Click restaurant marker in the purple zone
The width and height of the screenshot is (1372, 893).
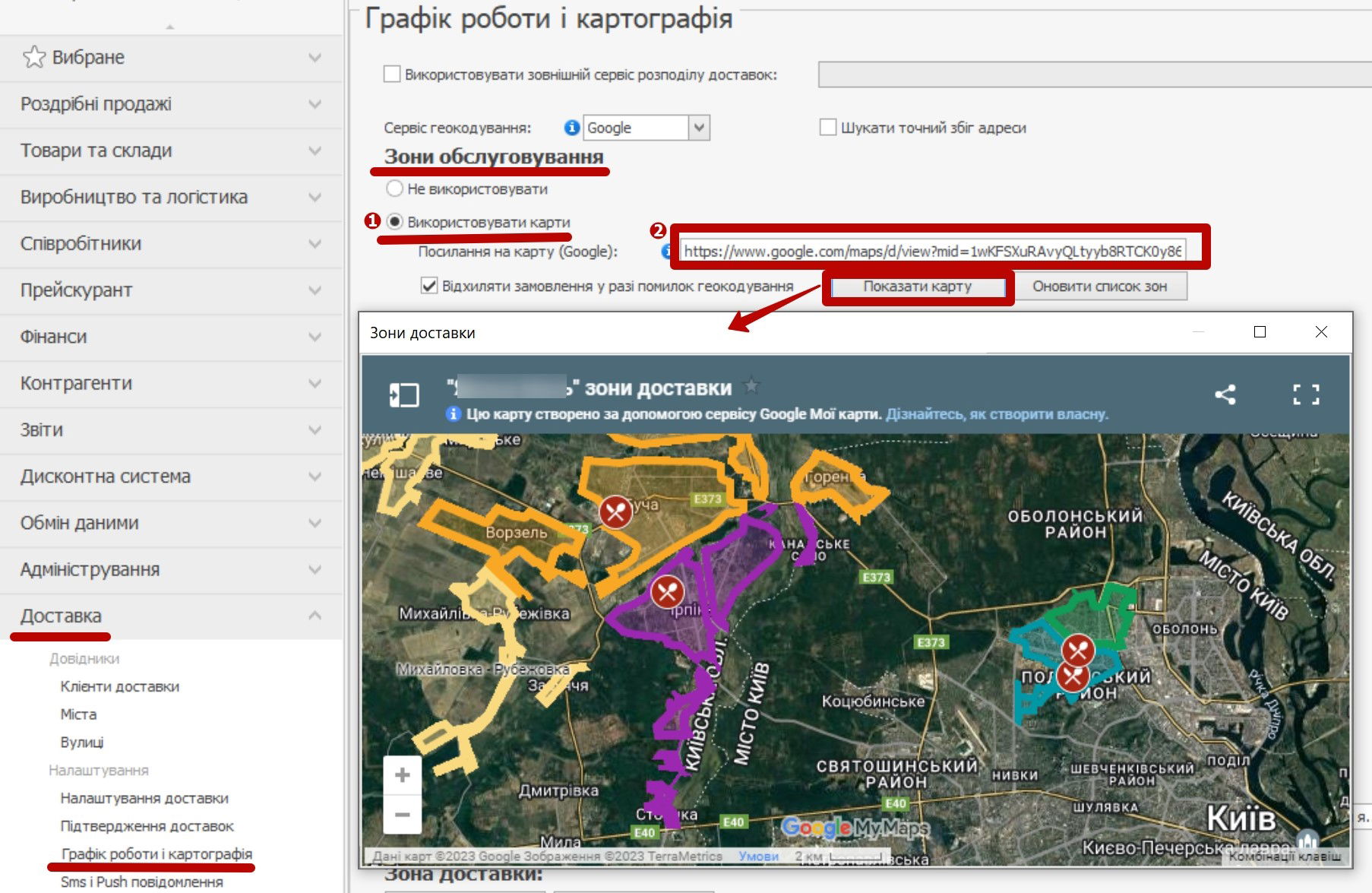coord(667,591)
